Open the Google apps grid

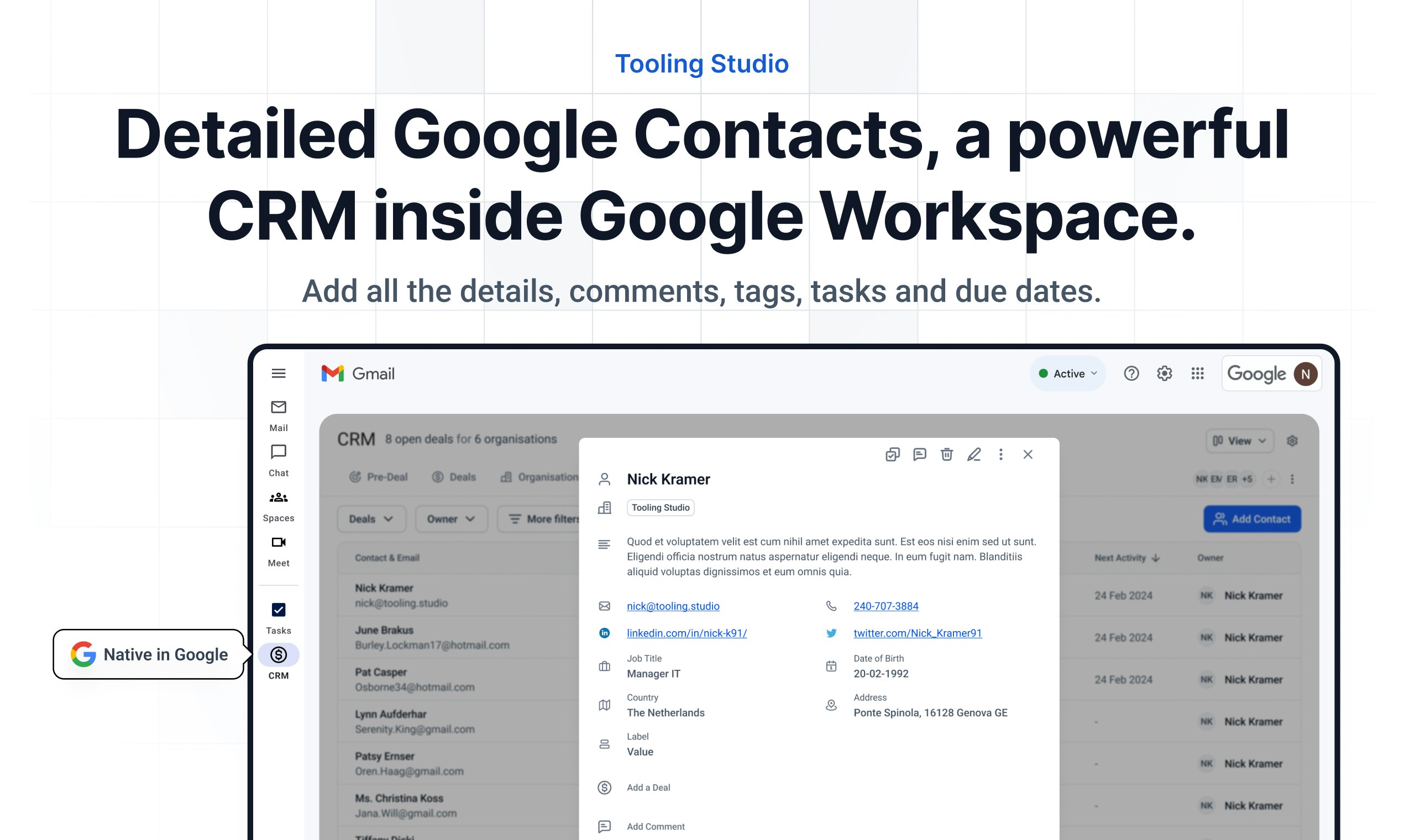pyautogui.click(x=1197, y=374)
